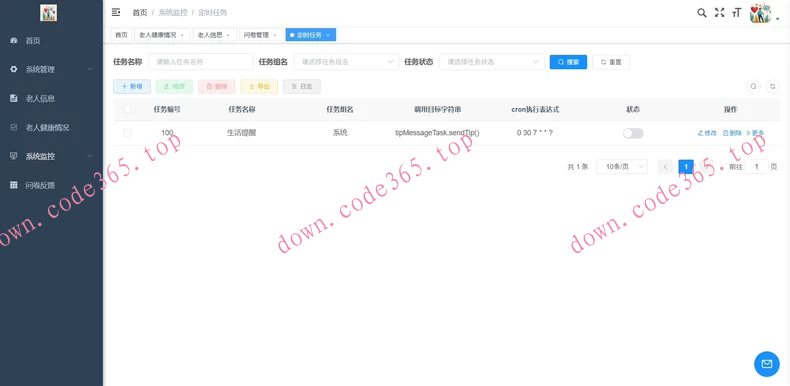Open the font size icon

coord(737,13)
